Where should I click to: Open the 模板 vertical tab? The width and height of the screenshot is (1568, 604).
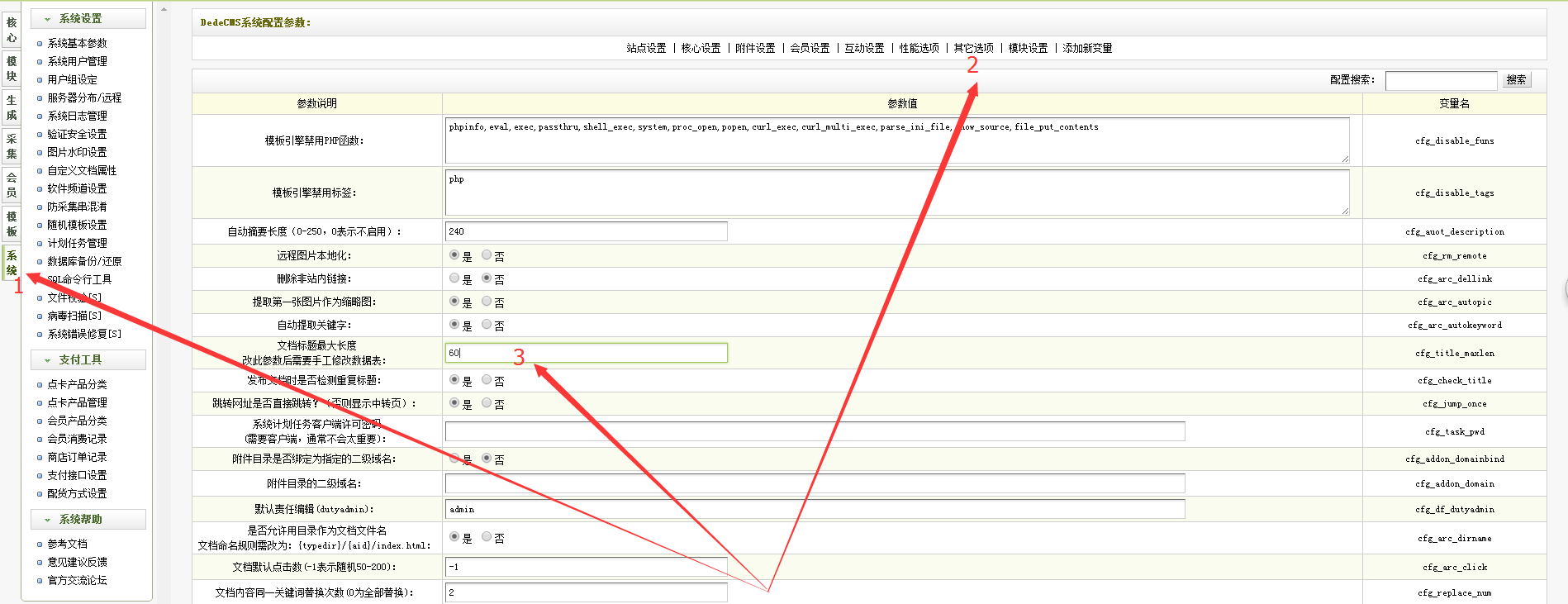pyautogui.click(x=12, y=224)
